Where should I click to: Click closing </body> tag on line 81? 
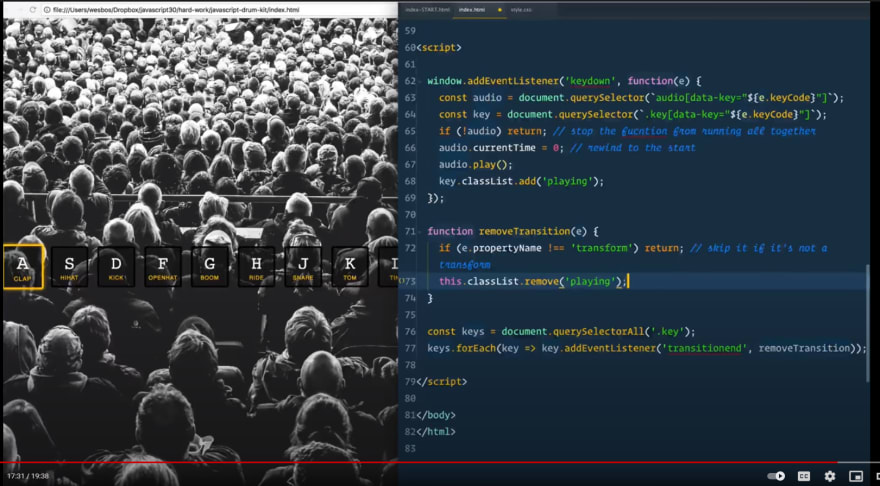click(436, 415)
